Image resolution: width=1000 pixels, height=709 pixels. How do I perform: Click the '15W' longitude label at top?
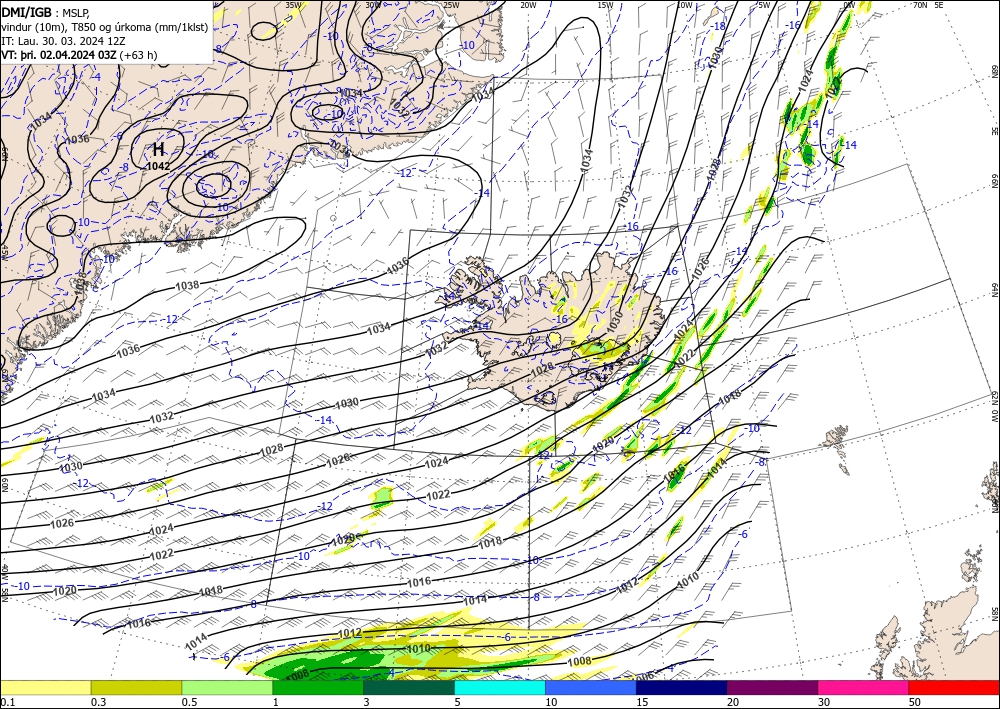coord(606,5)
